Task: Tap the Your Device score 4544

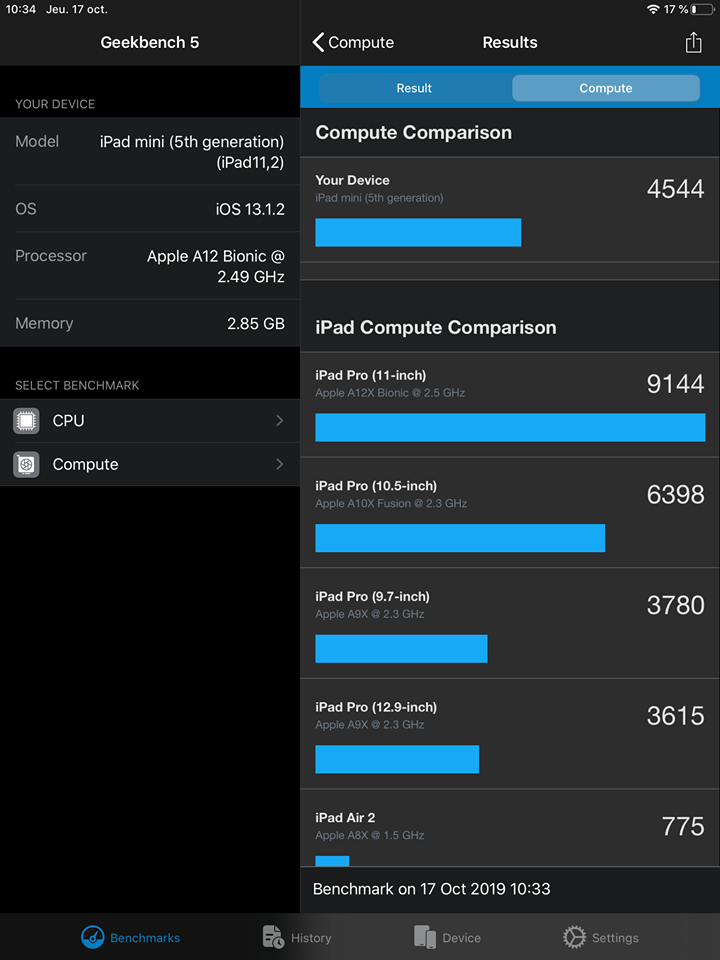Action: tap(675, 189)
